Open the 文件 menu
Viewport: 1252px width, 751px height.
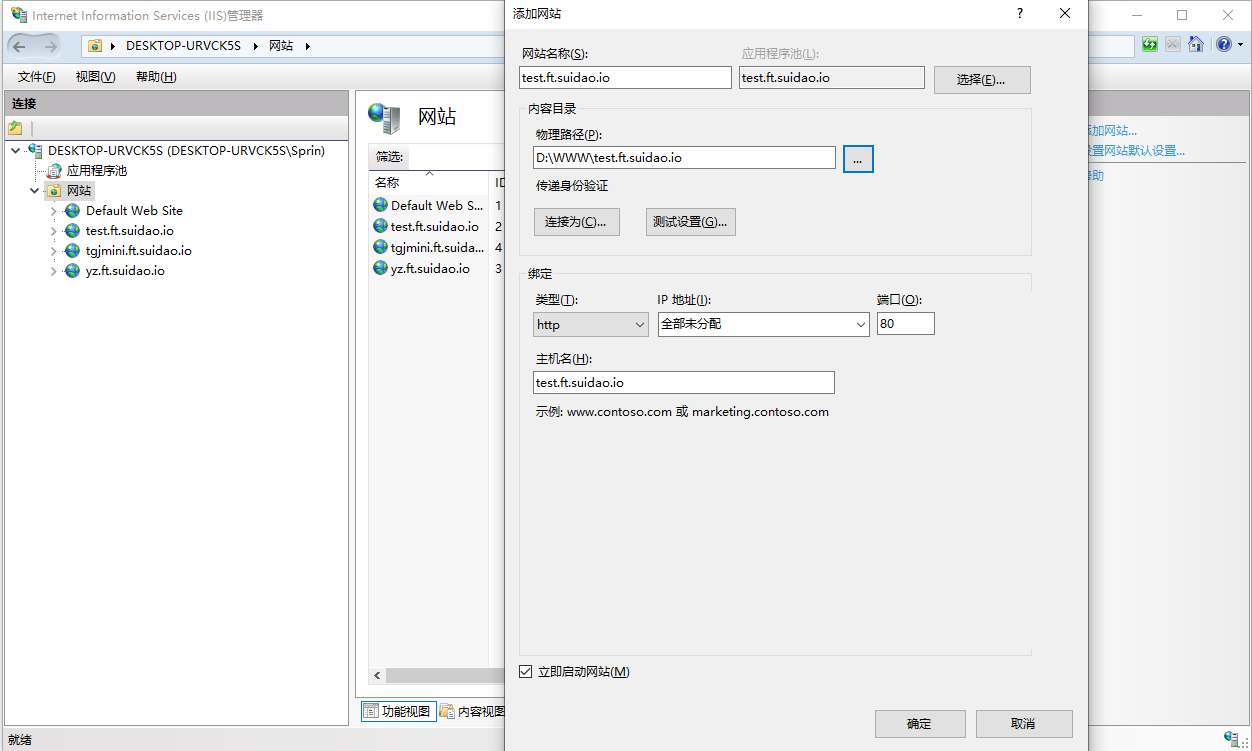pos(36,77)
